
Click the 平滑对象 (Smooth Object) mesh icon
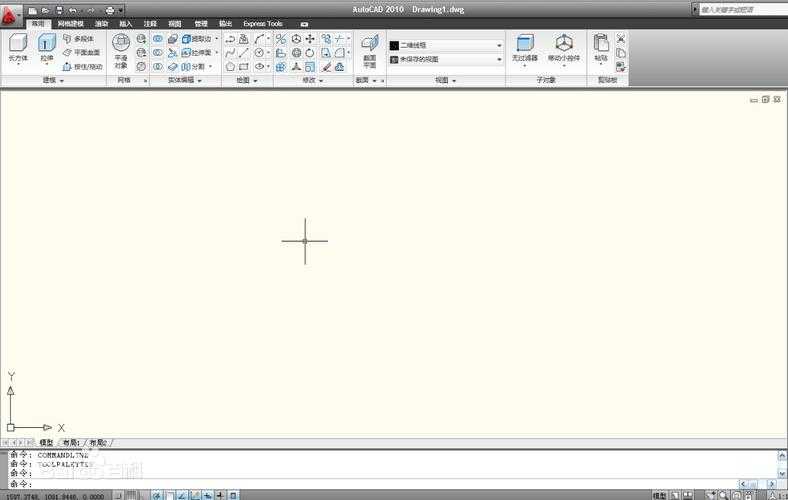point(121,43)
